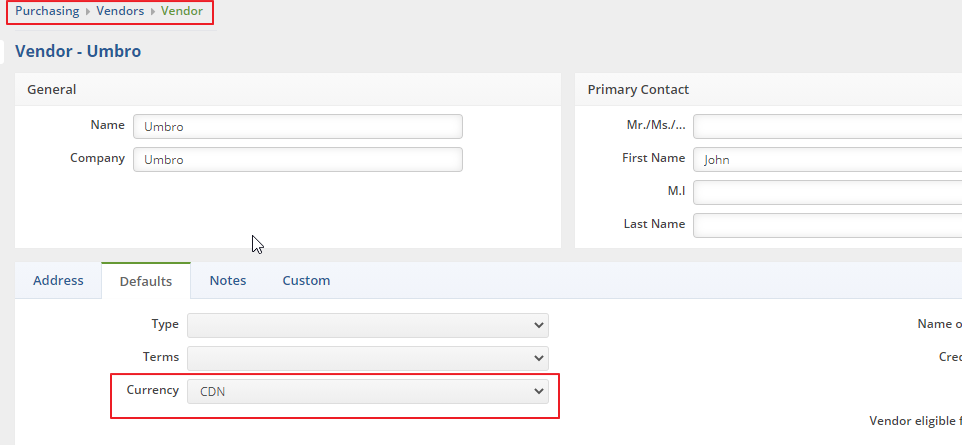Go to Purchasing in the breadcrumb

click(47, 11)
